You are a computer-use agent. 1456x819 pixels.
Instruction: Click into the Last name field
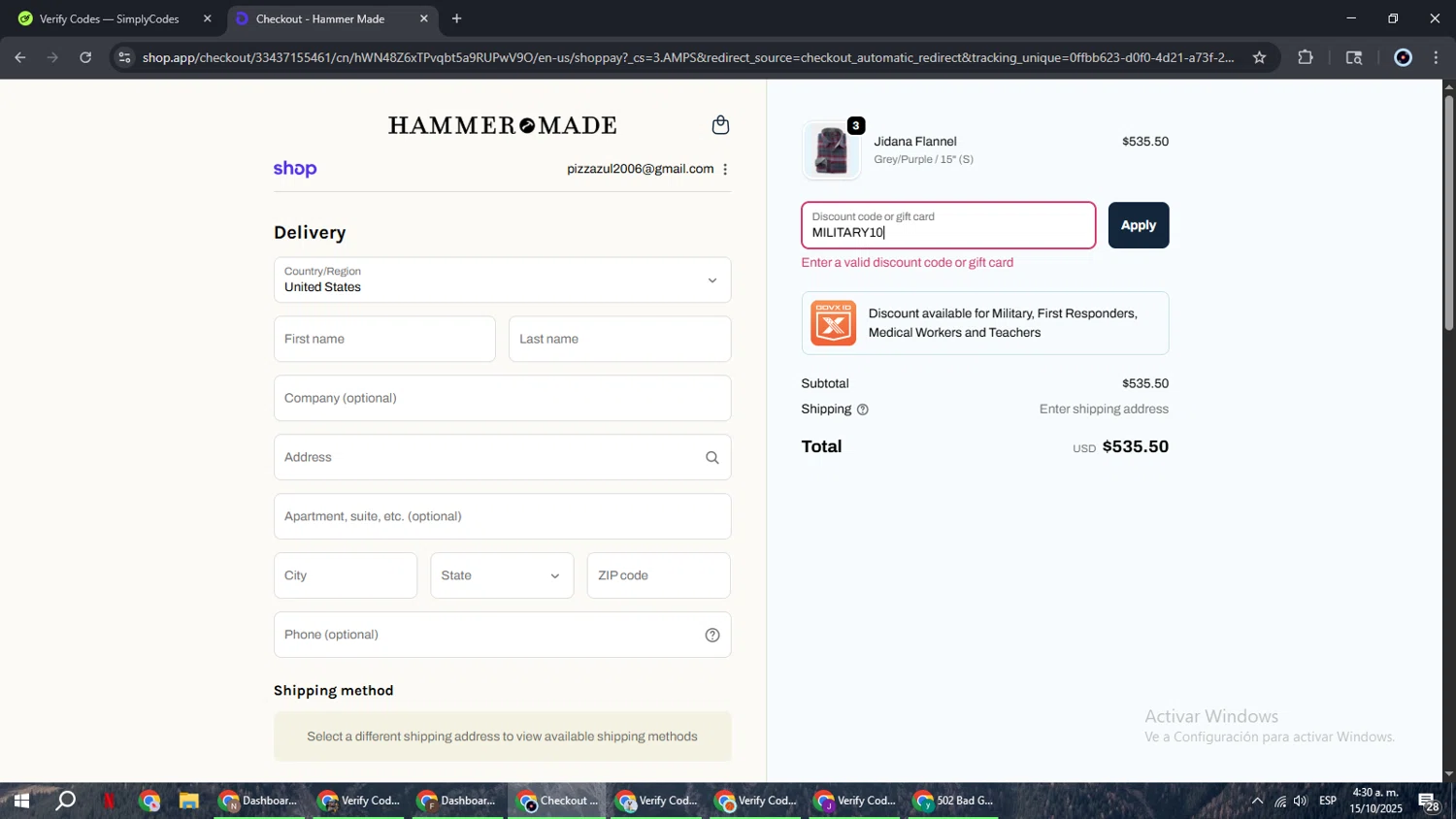(619, 339)
